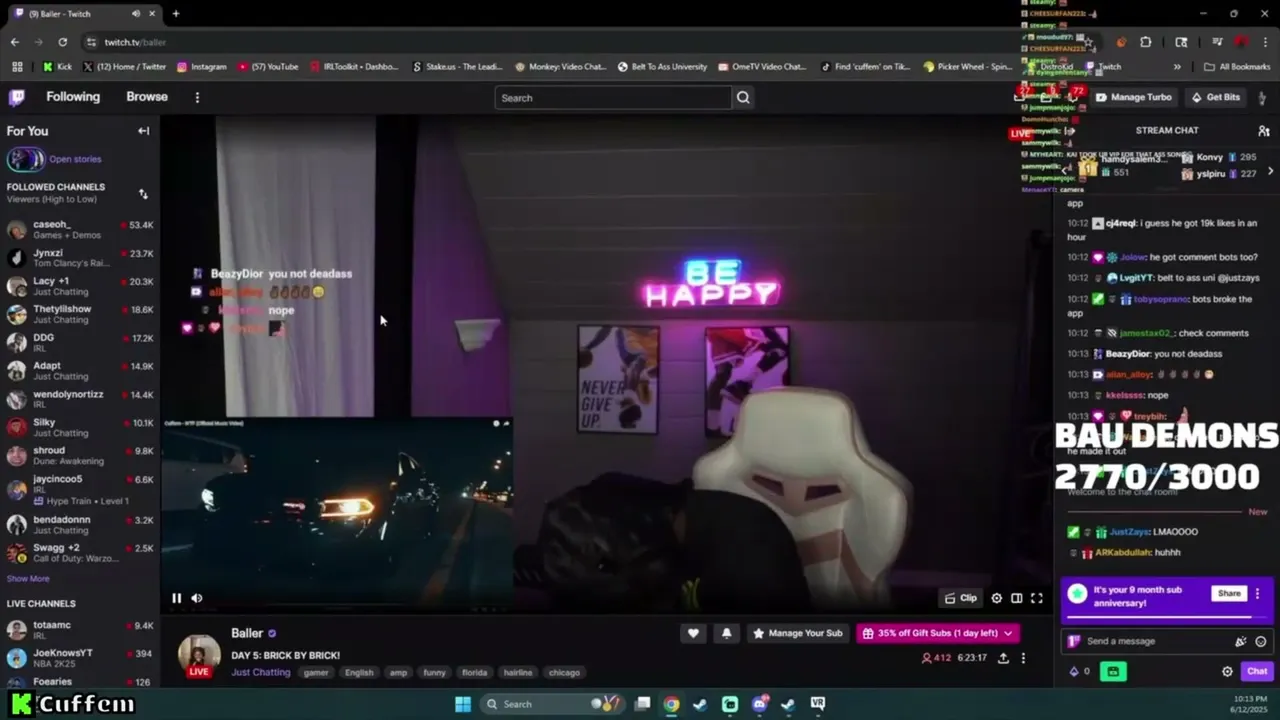Change followed channels sort order
The height and width of the screenshot is (720, 1280).
143,194
